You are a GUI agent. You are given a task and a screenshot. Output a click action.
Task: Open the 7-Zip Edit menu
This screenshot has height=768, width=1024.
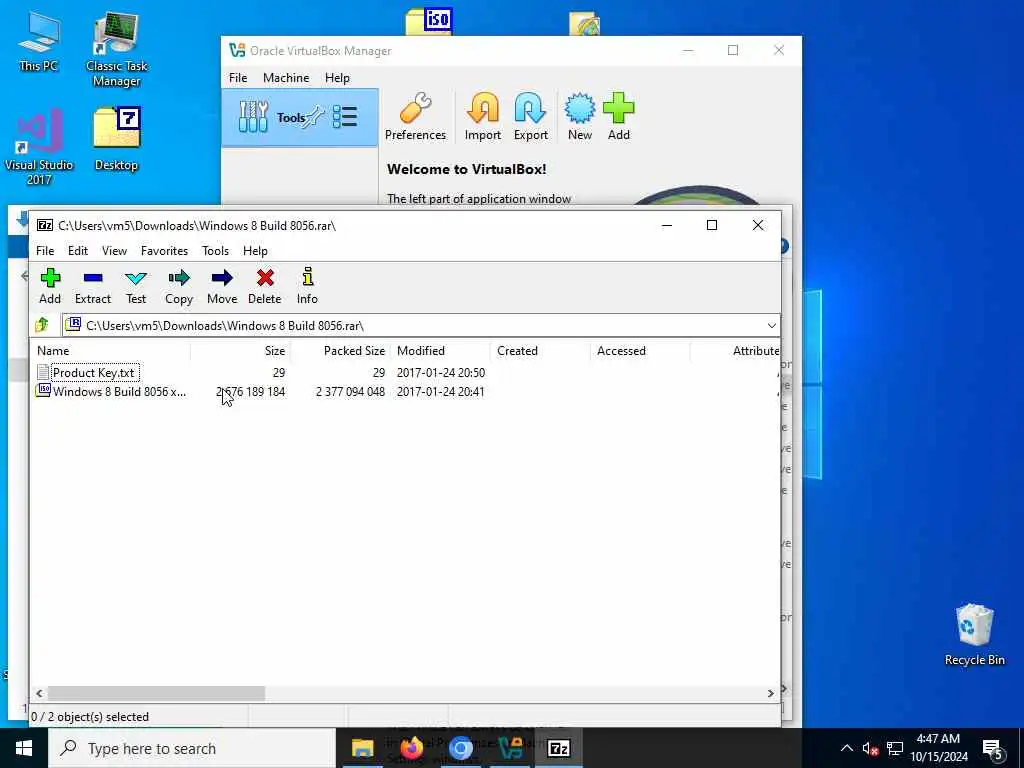click(78, 251)
